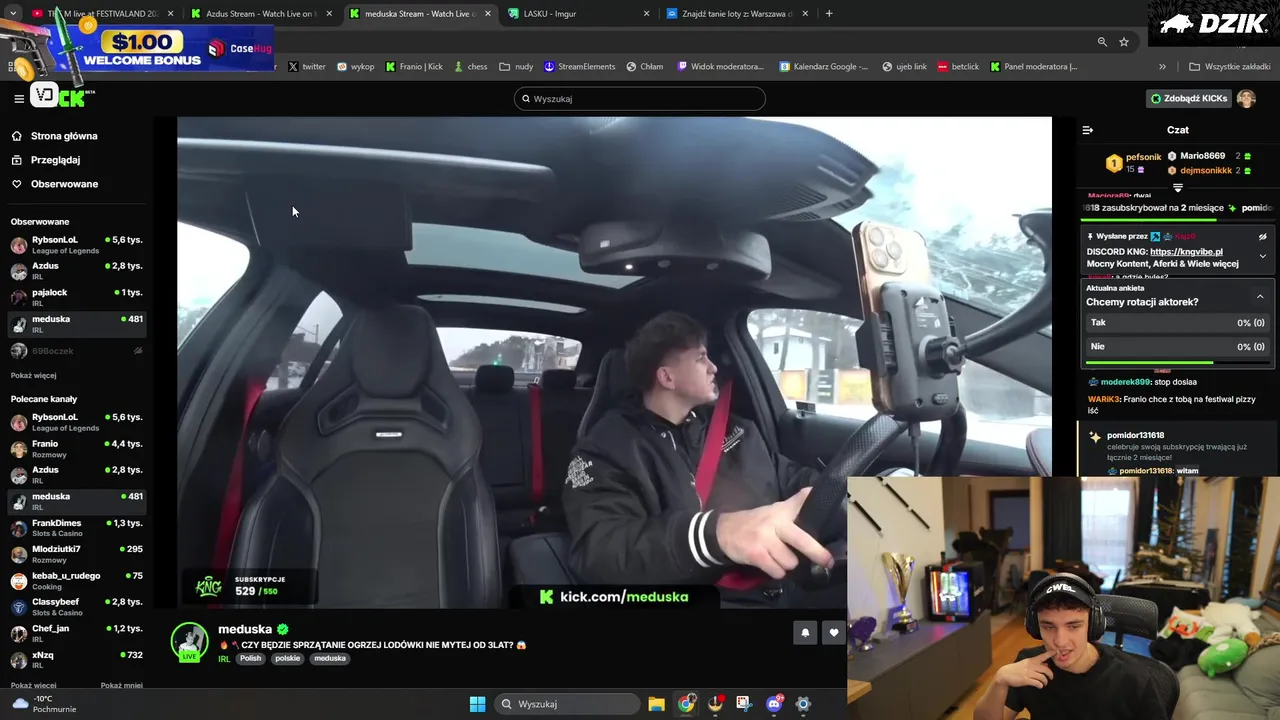Viewport: 1280px width, 720px height.
Task: Open pajalock channel in sidebar
Action: tap(75, 297)
